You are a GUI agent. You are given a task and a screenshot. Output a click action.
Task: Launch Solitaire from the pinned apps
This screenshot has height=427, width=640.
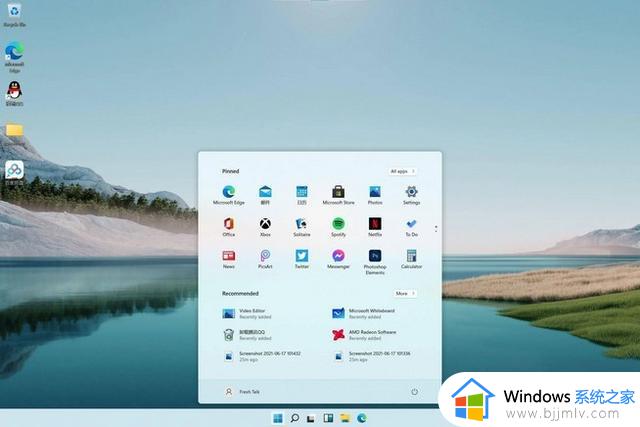pyautogui.click(x=302, y=227)
